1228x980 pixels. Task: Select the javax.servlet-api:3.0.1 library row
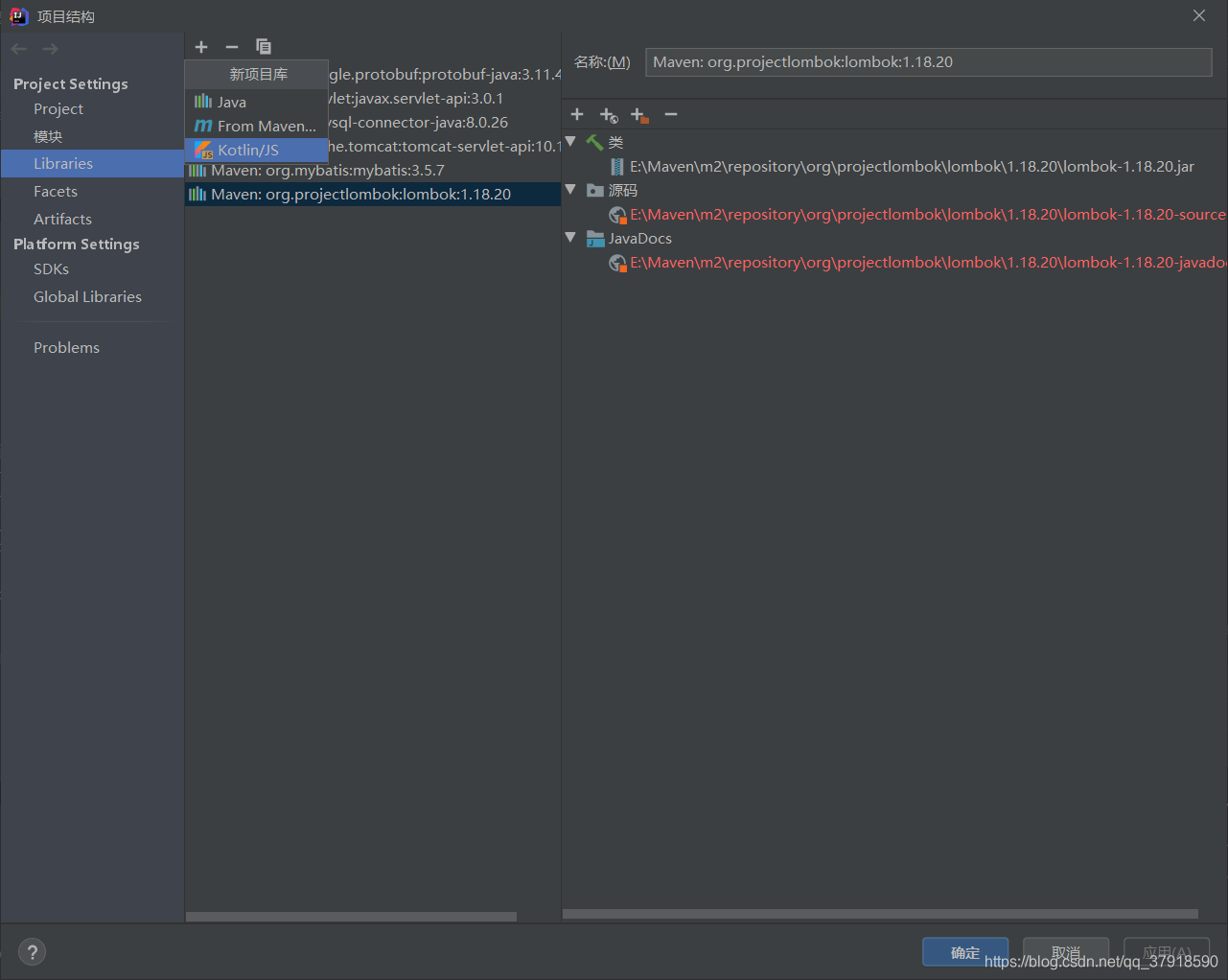click(x=445, y=99)
